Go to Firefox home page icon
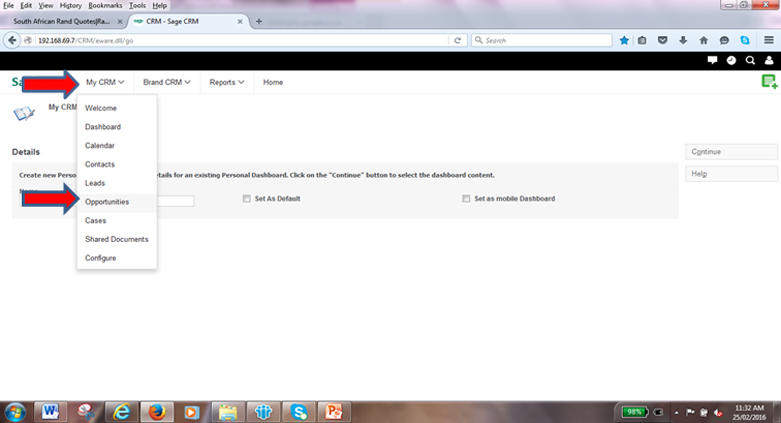Screen dimensions: 781x423 703,40
